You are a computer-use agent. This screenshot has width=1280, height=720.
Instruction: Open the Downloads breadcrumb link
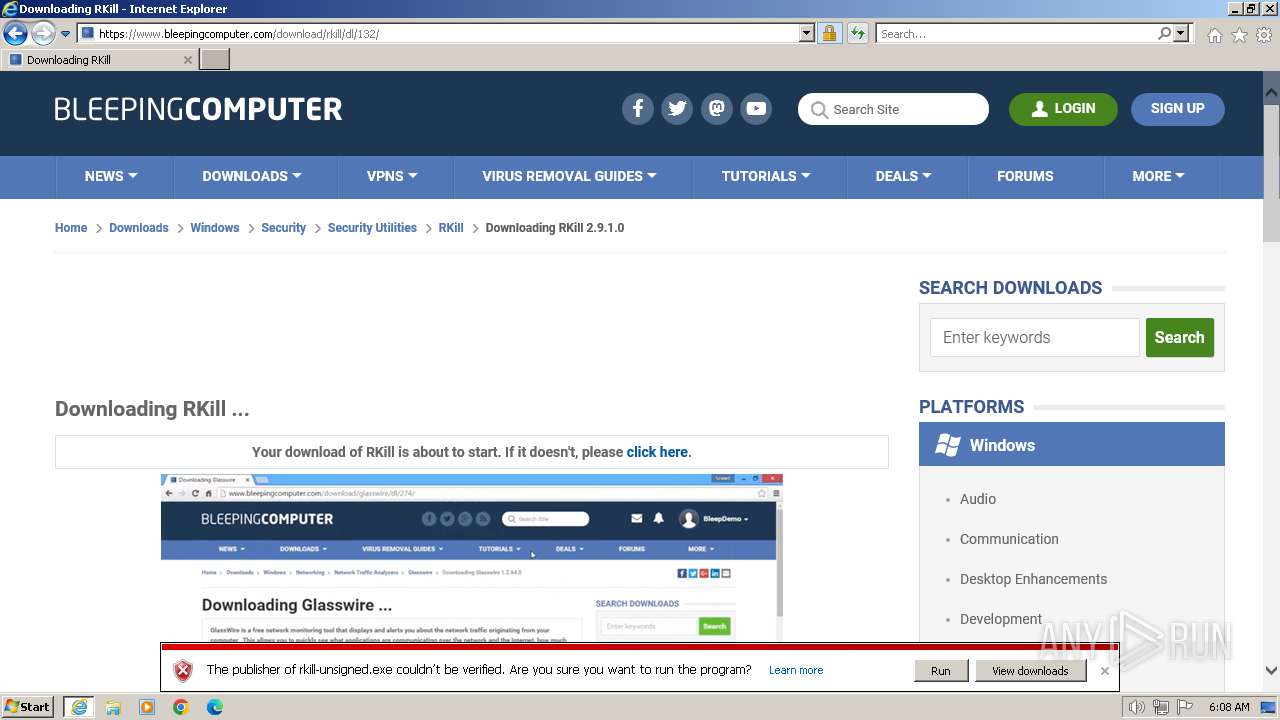coord(138,228)
